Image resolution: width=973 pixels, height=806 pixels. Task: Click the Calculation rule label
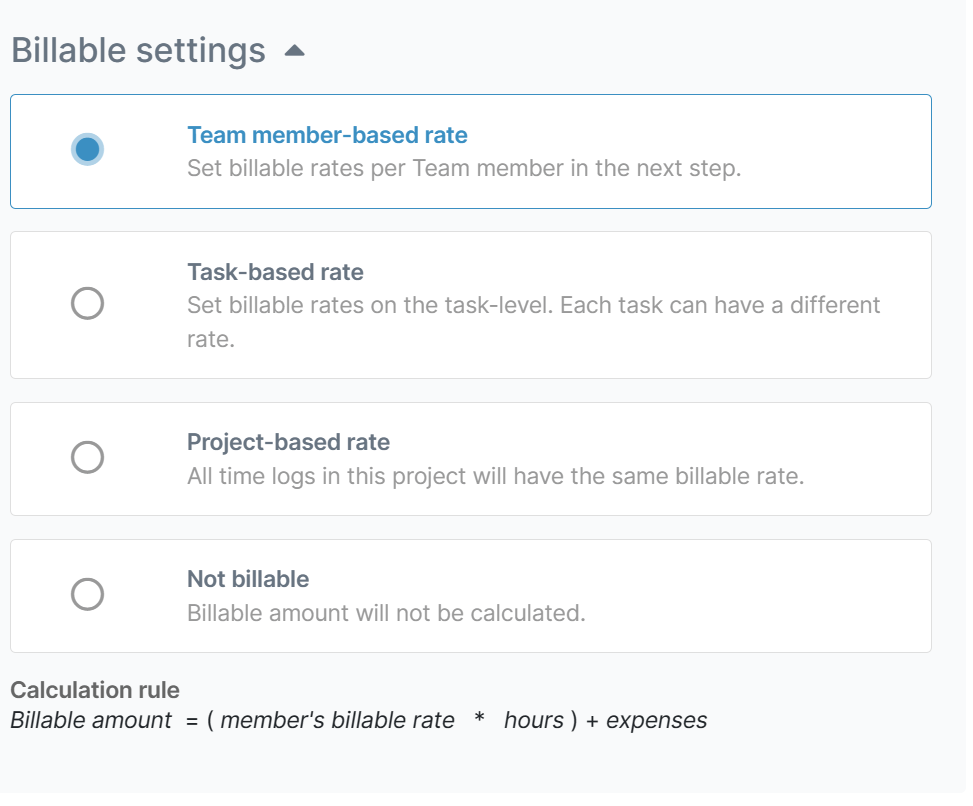(95, 690)
